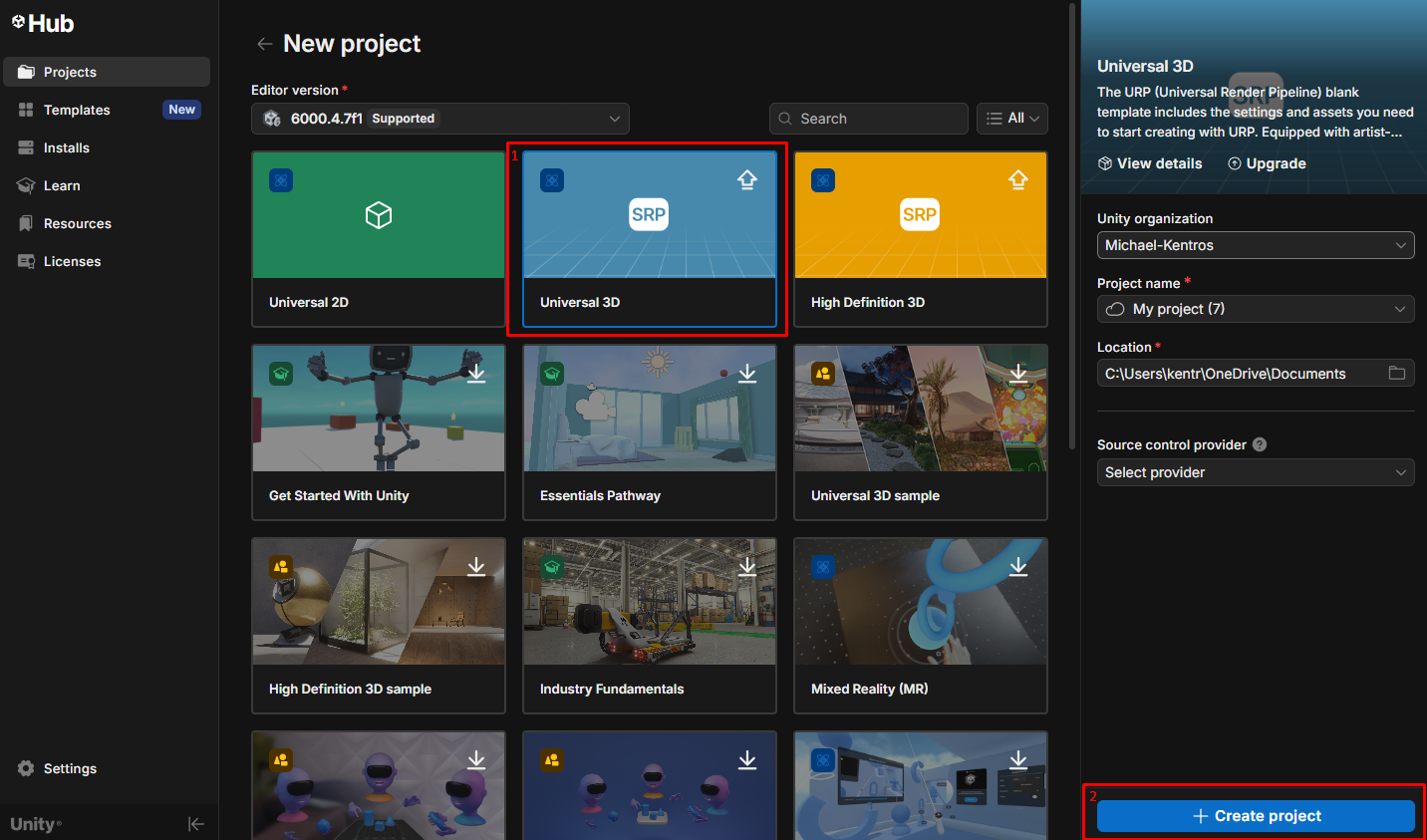The image size is (1427, 840).
Task: Click the New badge beside Templates
Action: click(181, 110)
